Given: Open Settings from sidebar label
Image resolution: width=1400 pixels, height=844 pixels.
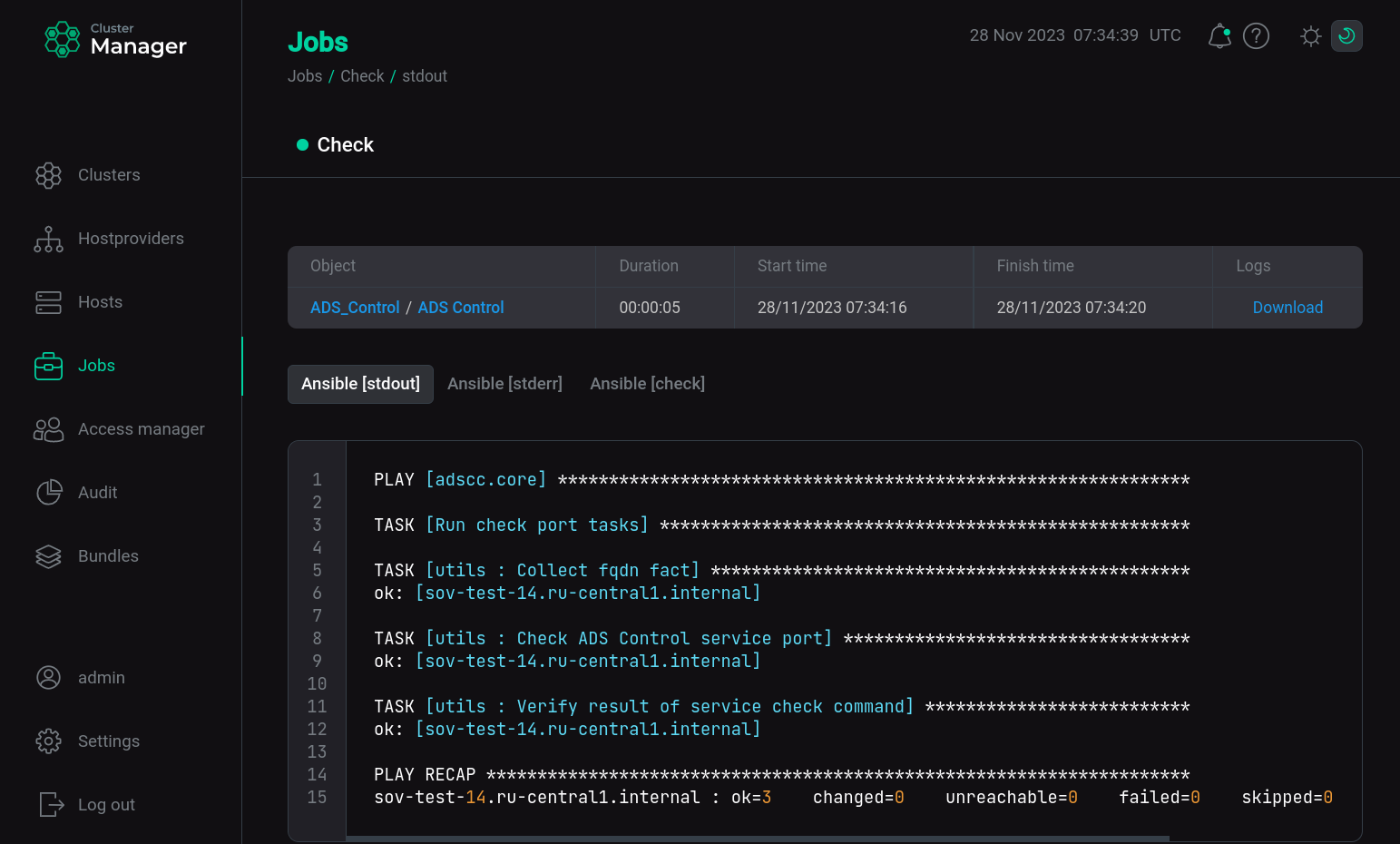Looking at the screenshot, I should pos(109,741).
